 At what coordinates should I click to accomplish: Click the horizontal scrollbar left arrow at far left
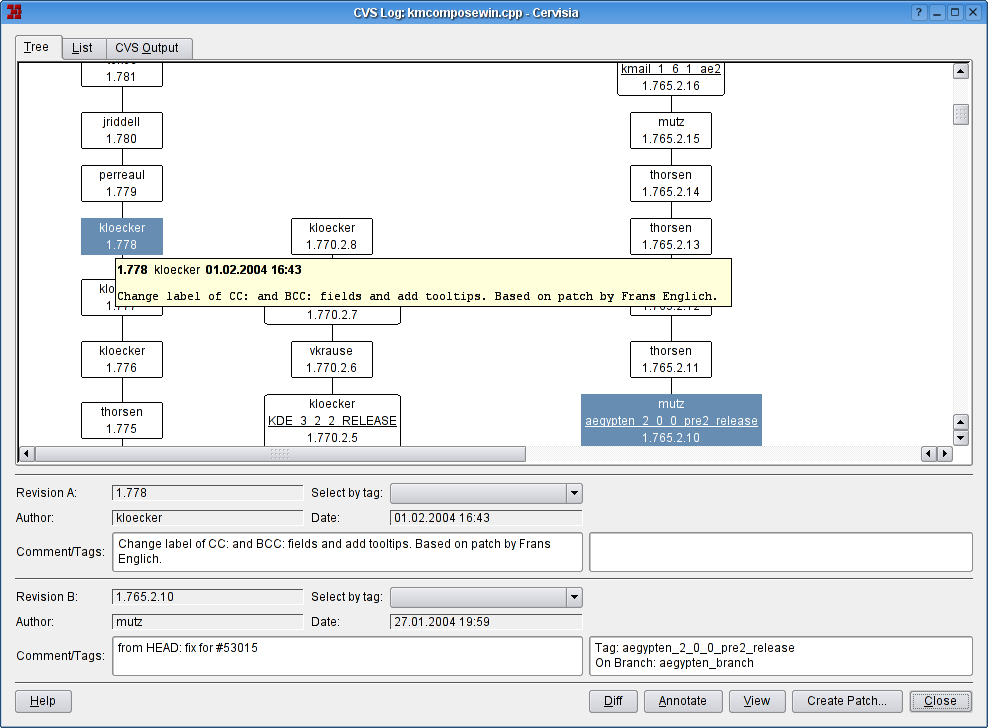pyautogui.click(x=26, y=453)
